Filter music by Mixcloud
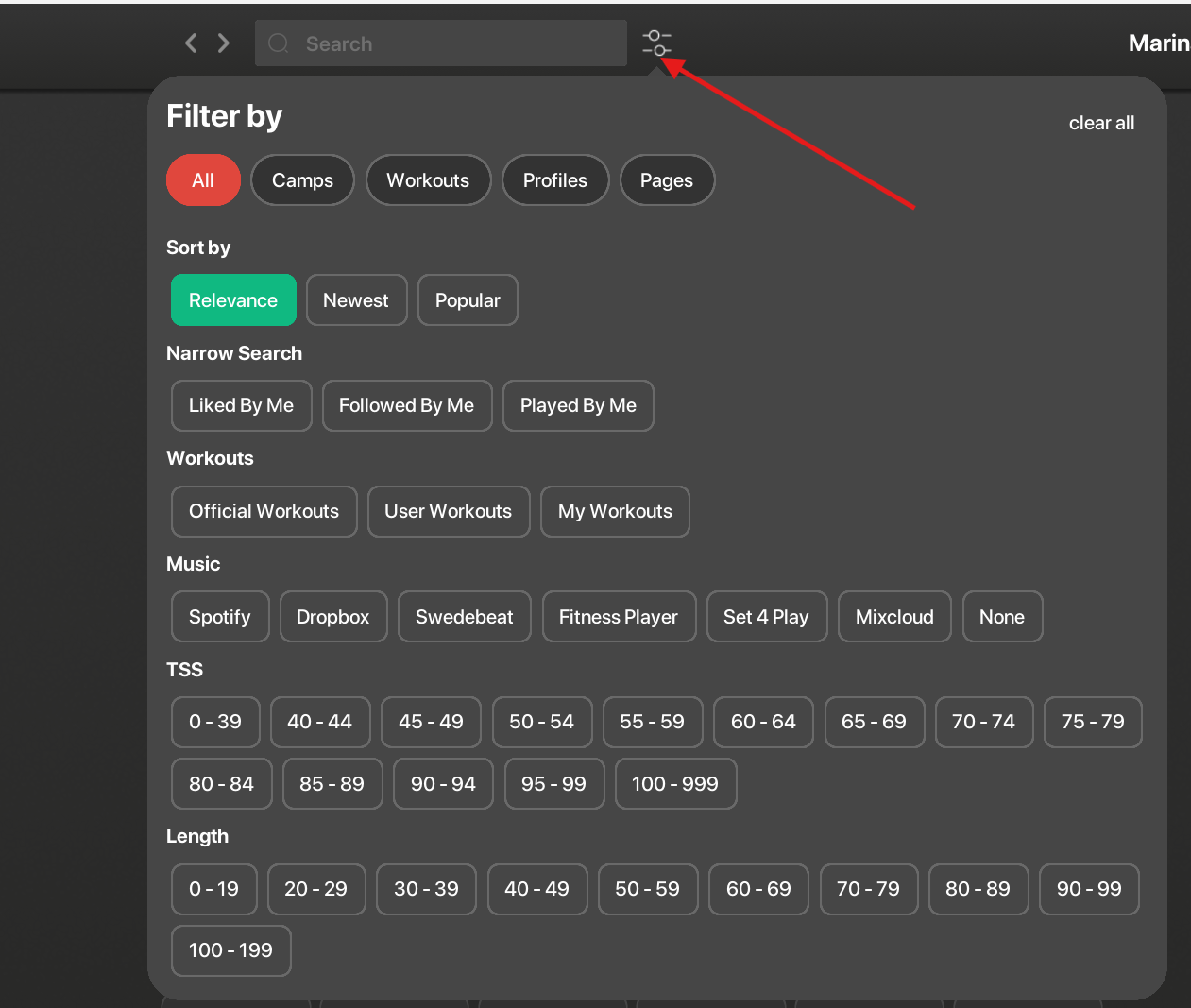Image resolution: width=1191 pixels, height=1008 pixels. click(x=894, y=617)
